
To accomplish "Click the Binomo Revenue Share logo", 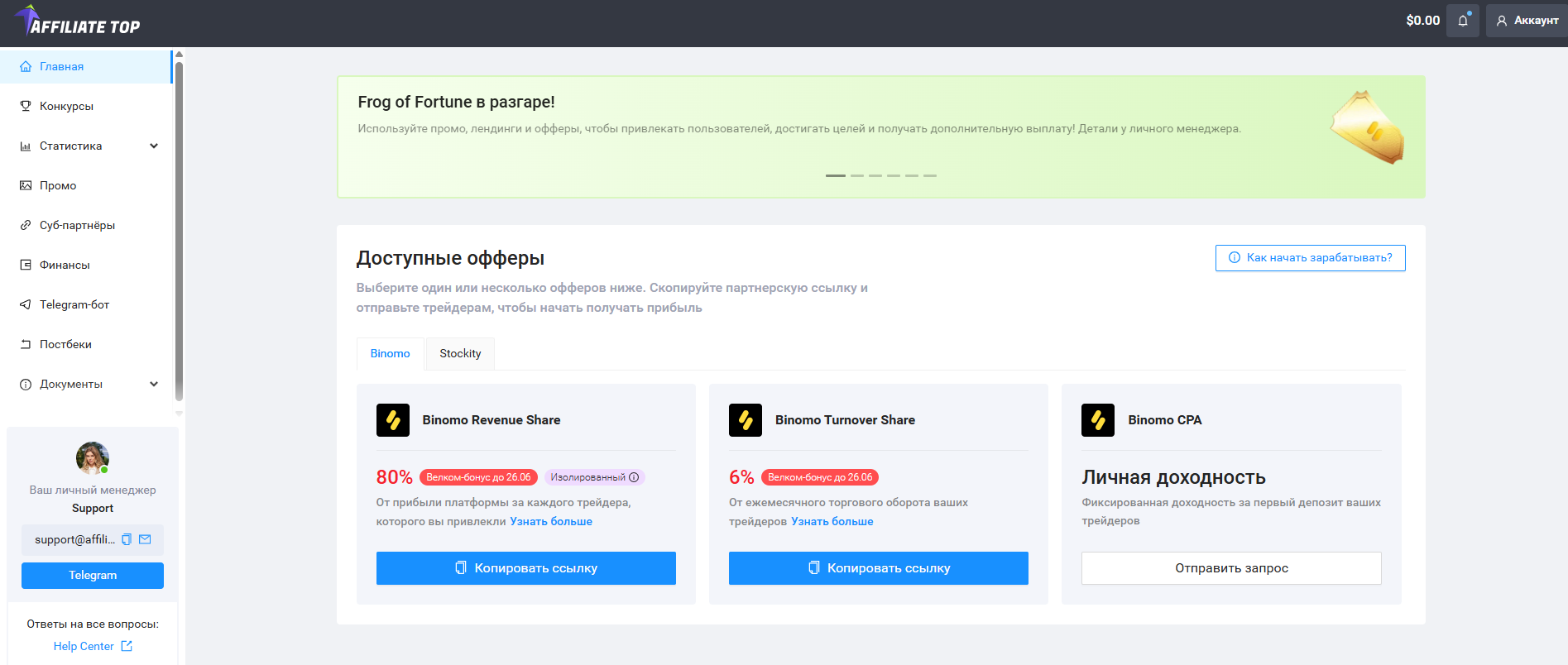I will [393, 420].
